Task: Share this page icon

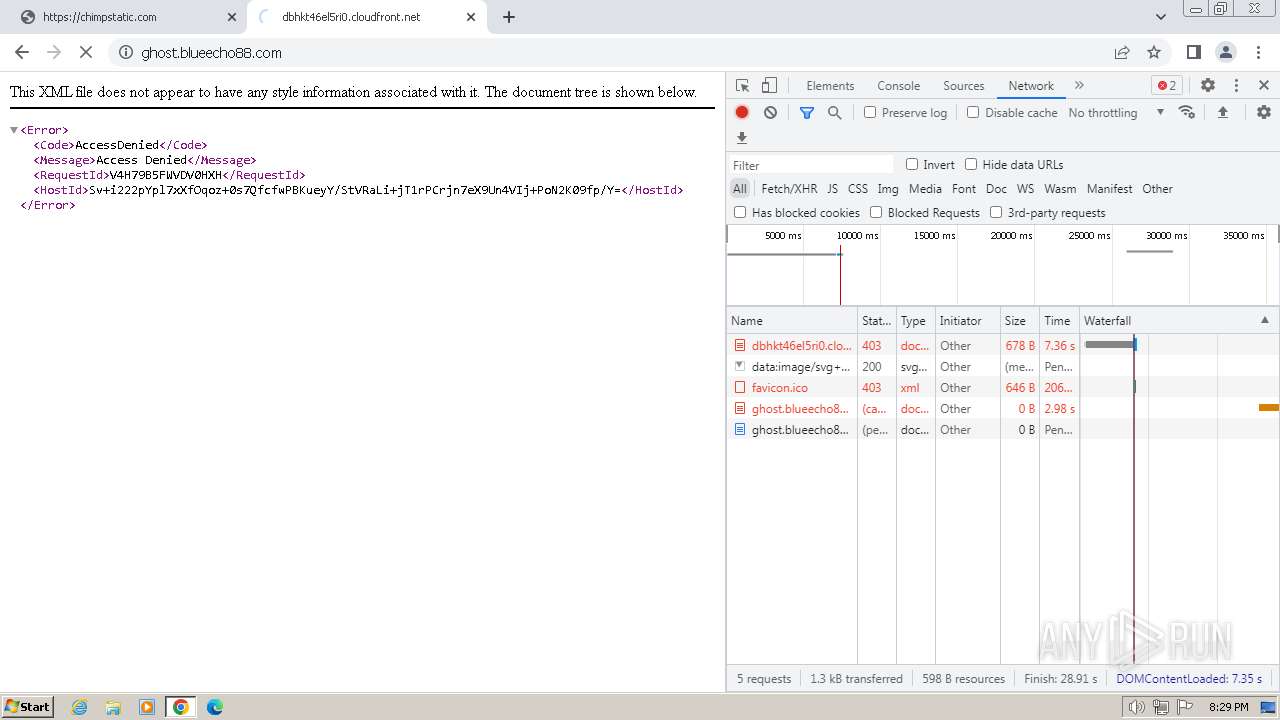Action: pos(1122,52)
